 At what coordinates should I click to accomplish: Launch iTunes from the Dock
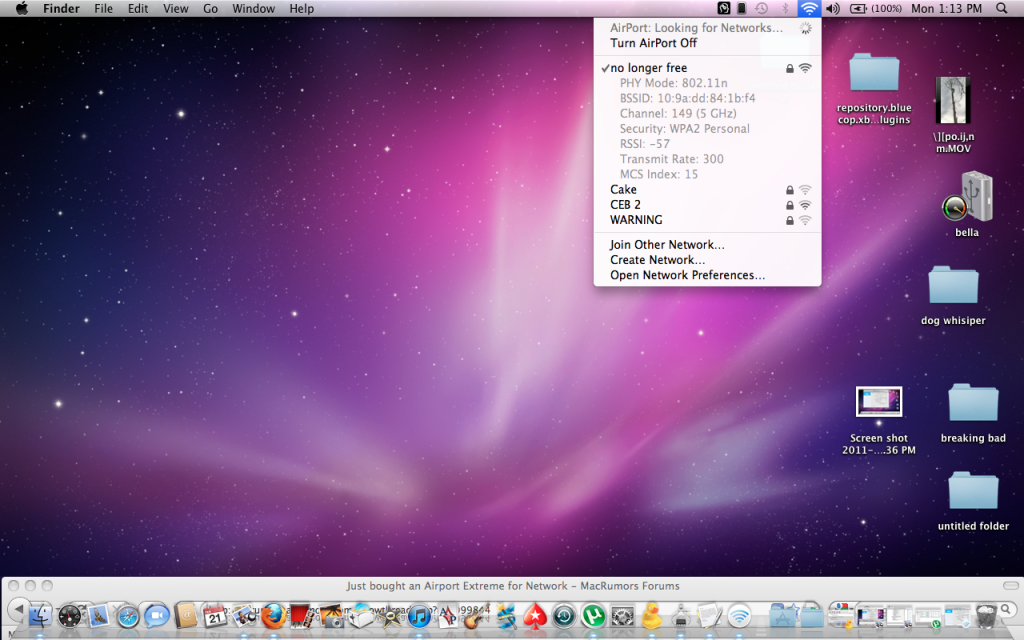[x=419, y=616]
